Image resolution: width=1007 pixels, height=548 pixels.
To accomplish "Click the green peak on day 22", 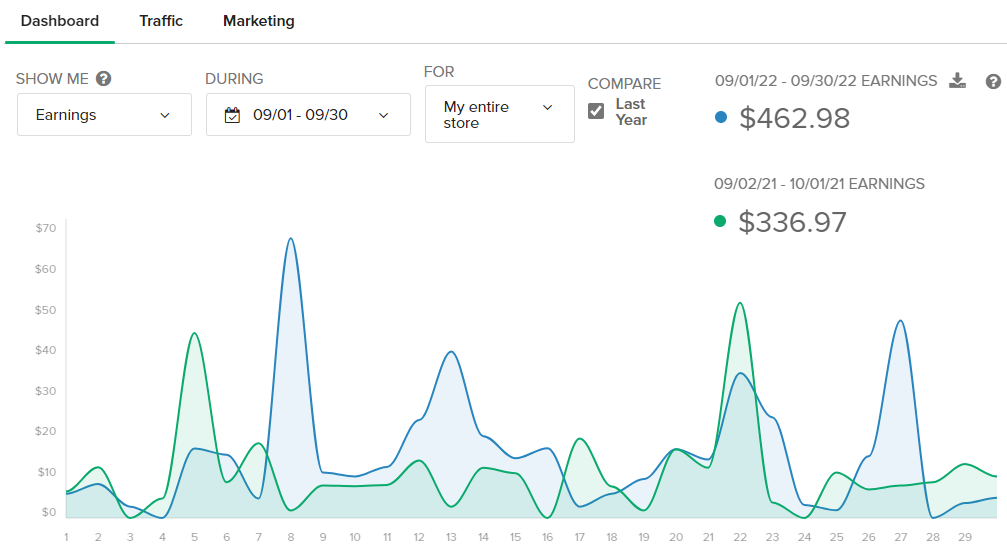I will click(x=739, y=303).
